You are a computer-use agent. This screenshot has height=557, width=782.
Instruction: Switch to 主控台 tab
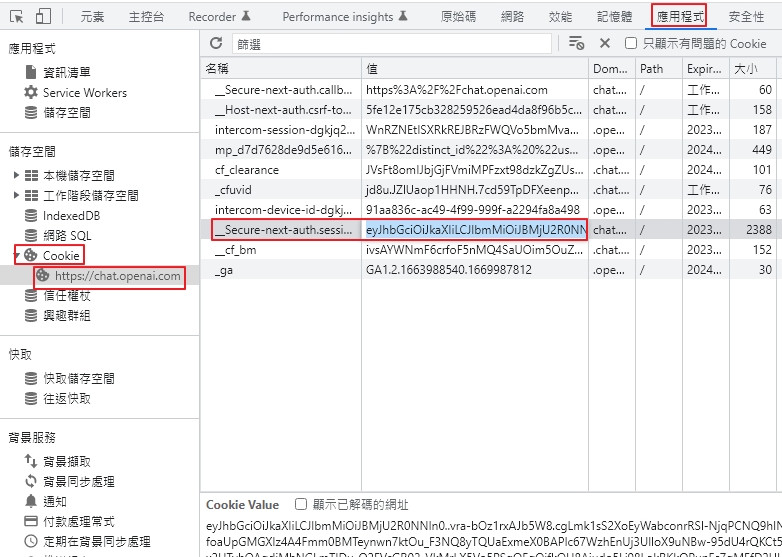click(x=146, y=17)
